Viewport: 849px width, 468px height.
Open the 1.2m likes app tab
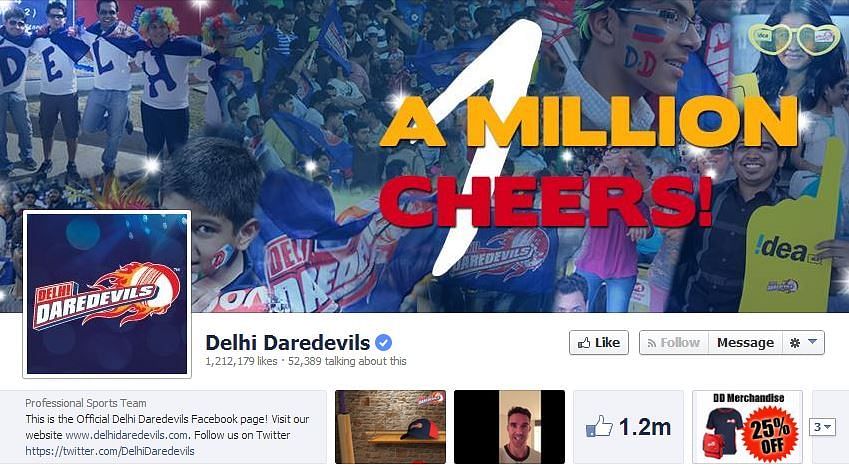tap(629, 427)
